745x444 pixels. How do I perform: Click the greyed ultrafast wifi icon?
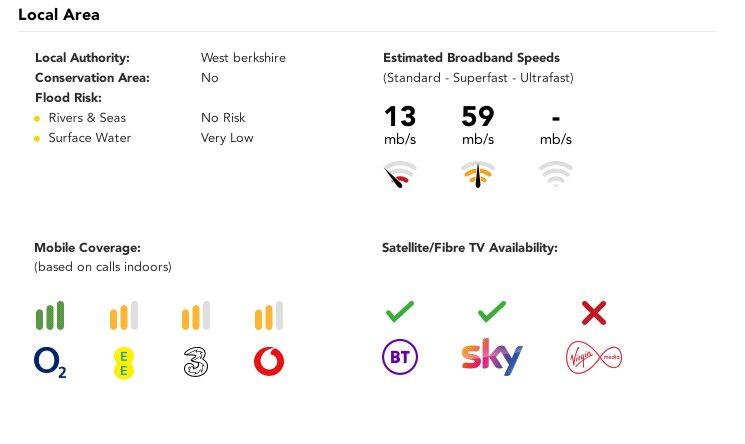coord(556,174)
